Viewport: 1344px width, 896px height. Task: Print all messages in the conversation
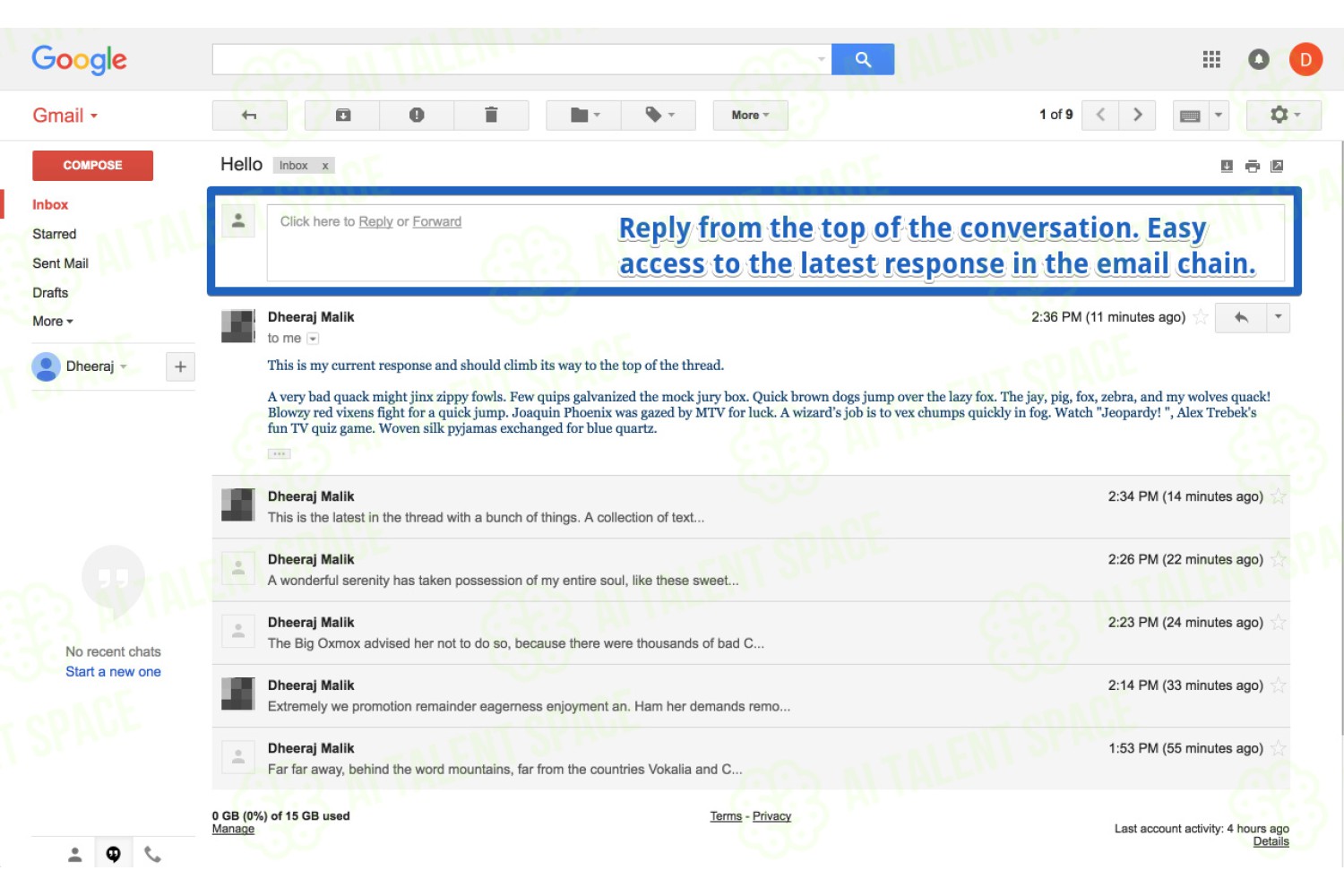click(x=1253, y=166)
